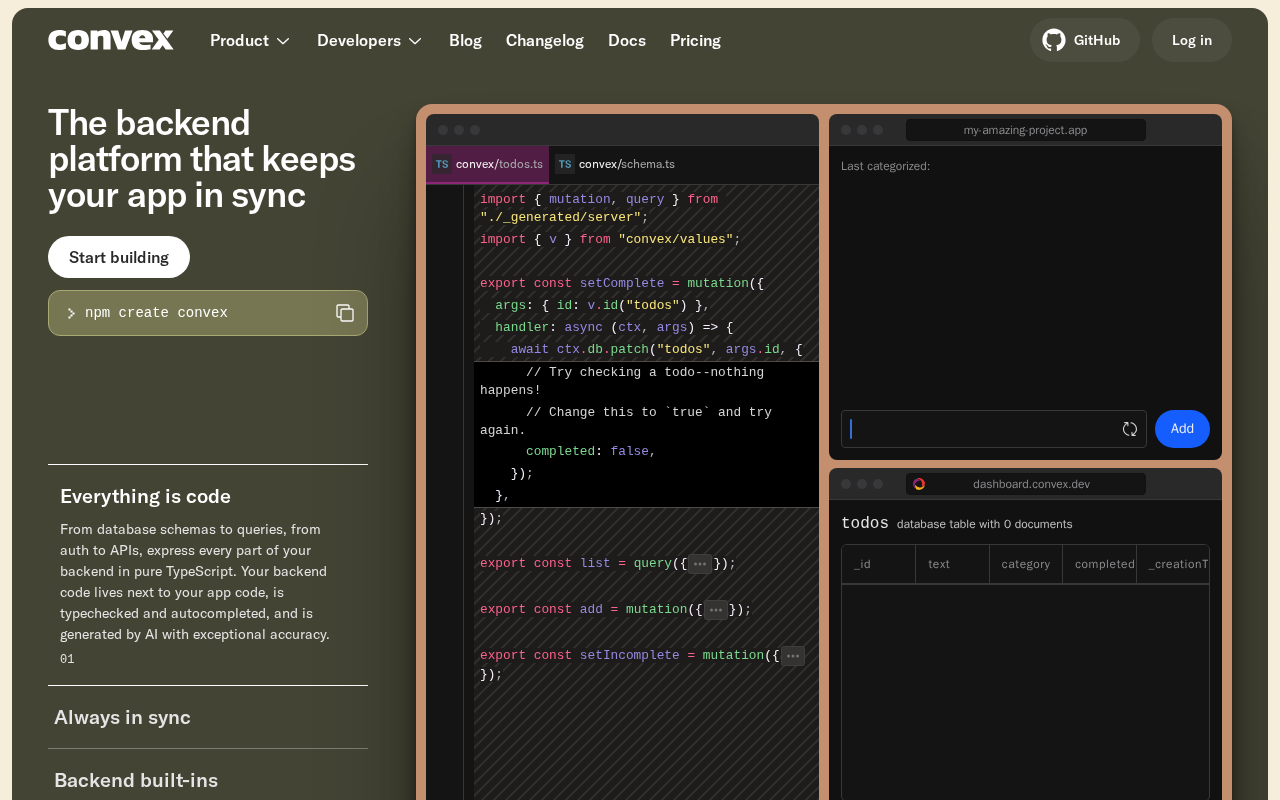Expand collapsed code in list query
Screen dimensions: 1280x800
coord(700,564)
